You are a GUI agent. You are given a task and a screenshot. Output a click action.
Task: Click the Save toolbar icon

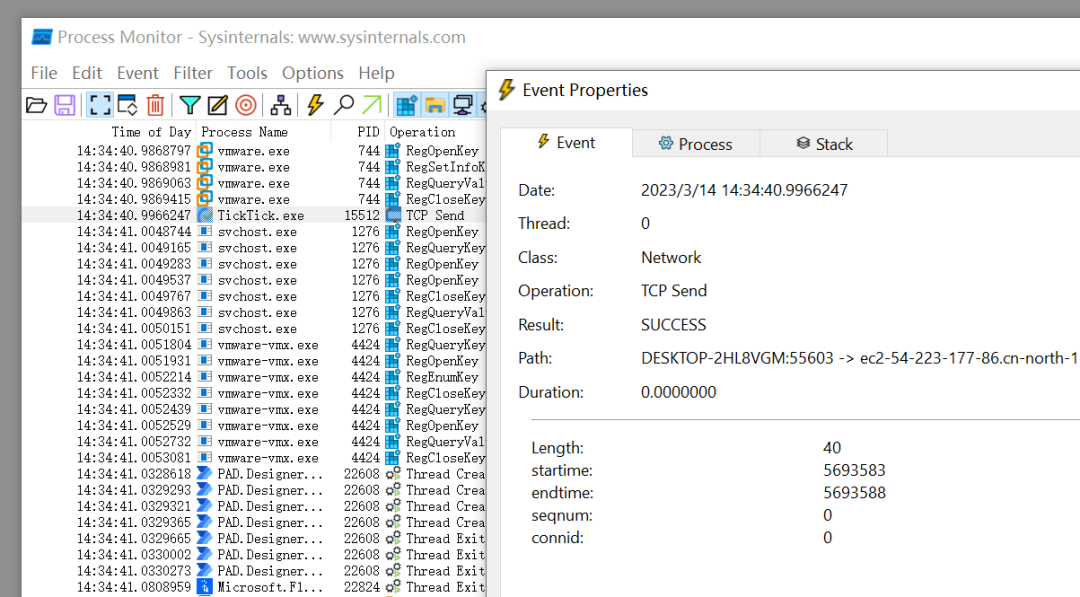pos(65,105)
